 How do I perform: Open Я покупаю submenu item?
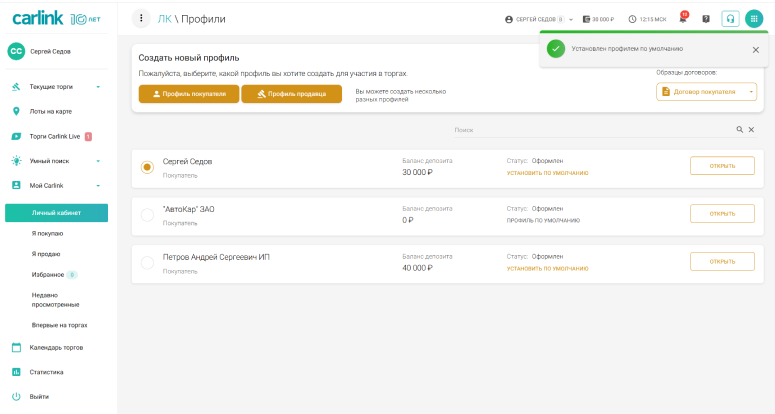[47, 233]
